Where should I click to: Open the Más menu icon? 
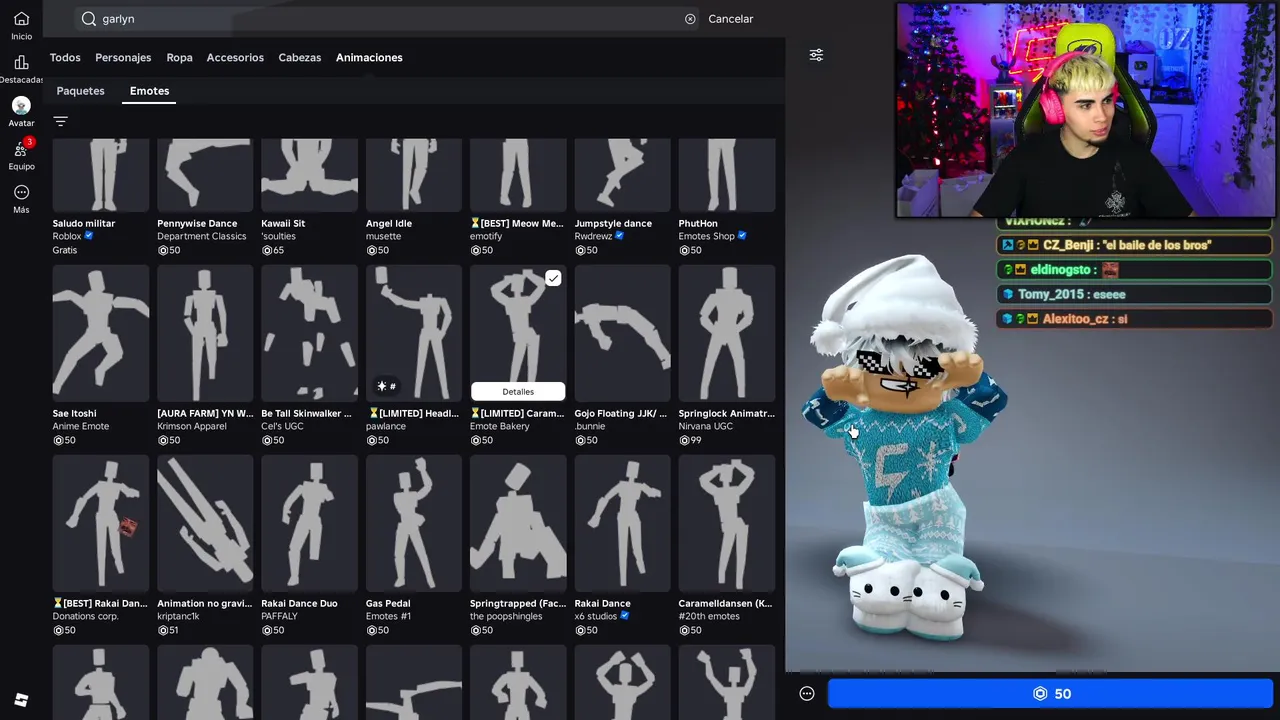click(x=21, y=192)
